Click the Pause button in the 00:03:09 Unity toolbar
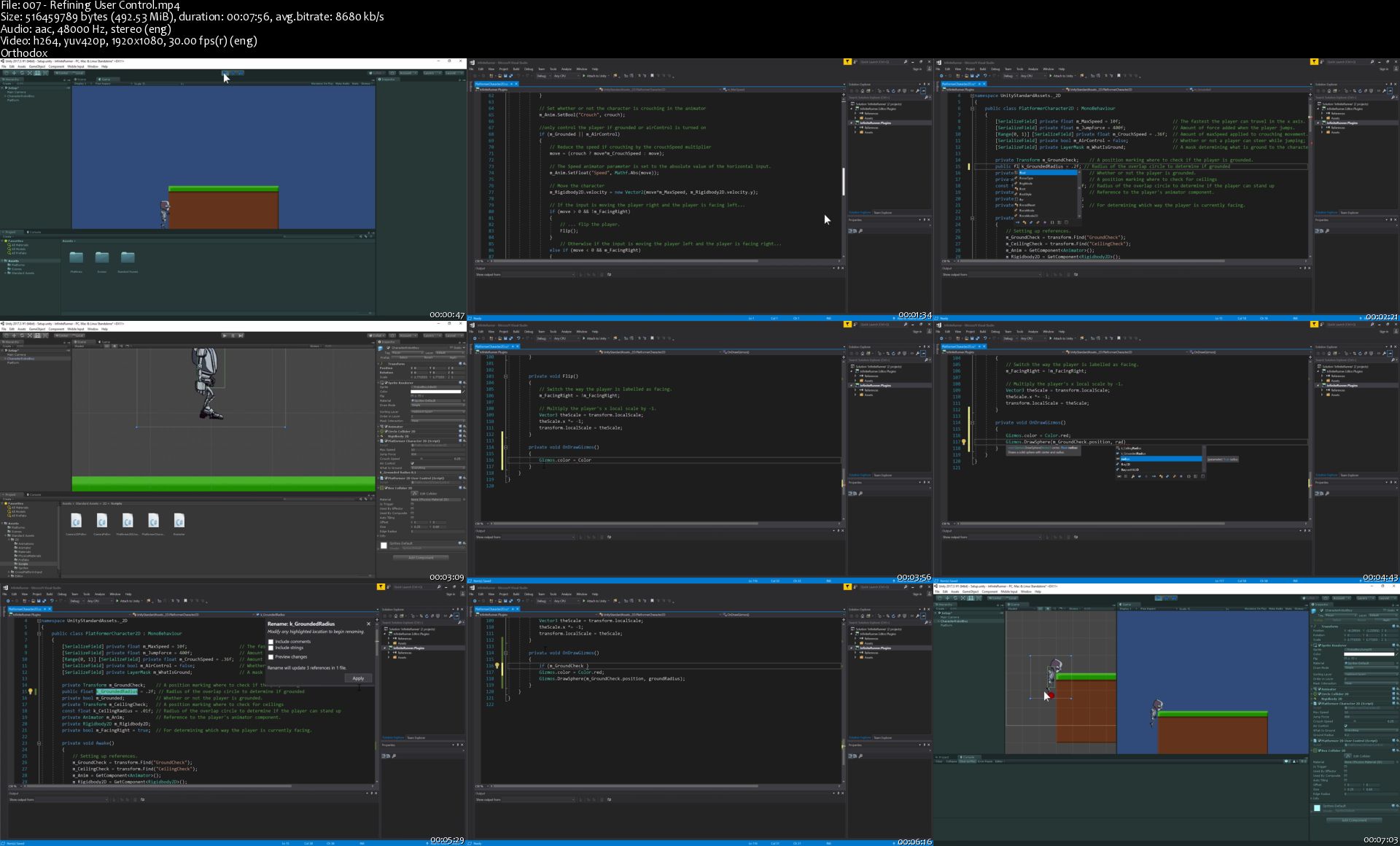This screenshot has width=1400, height=846. pos(233,335)
